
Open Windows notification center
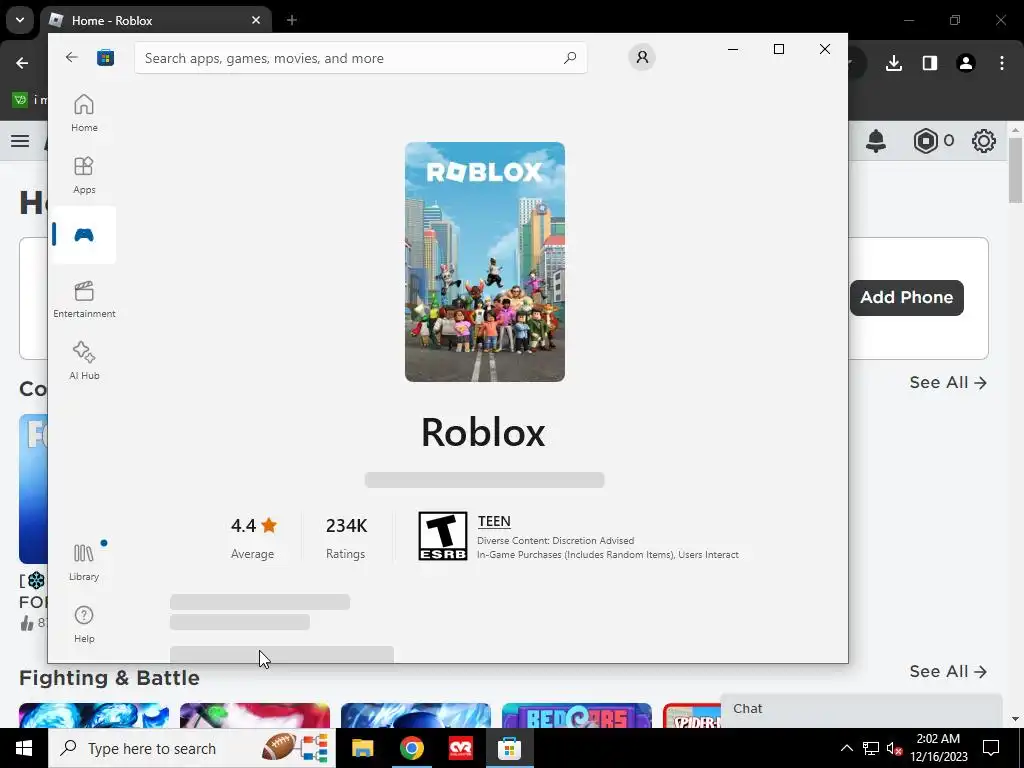[x=991, y=748]
